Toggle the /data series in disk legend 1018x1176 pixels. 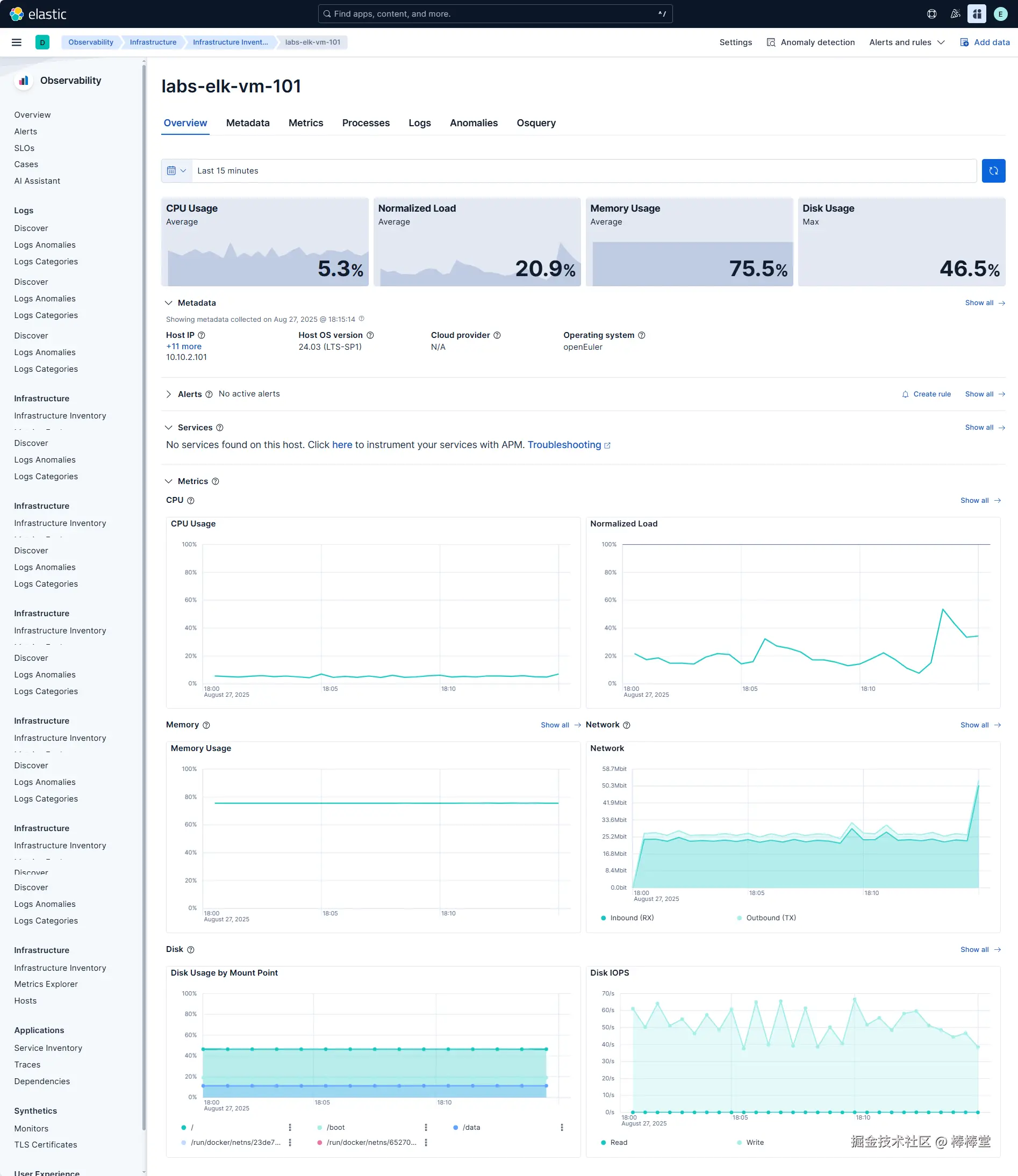click(467, 1127)
